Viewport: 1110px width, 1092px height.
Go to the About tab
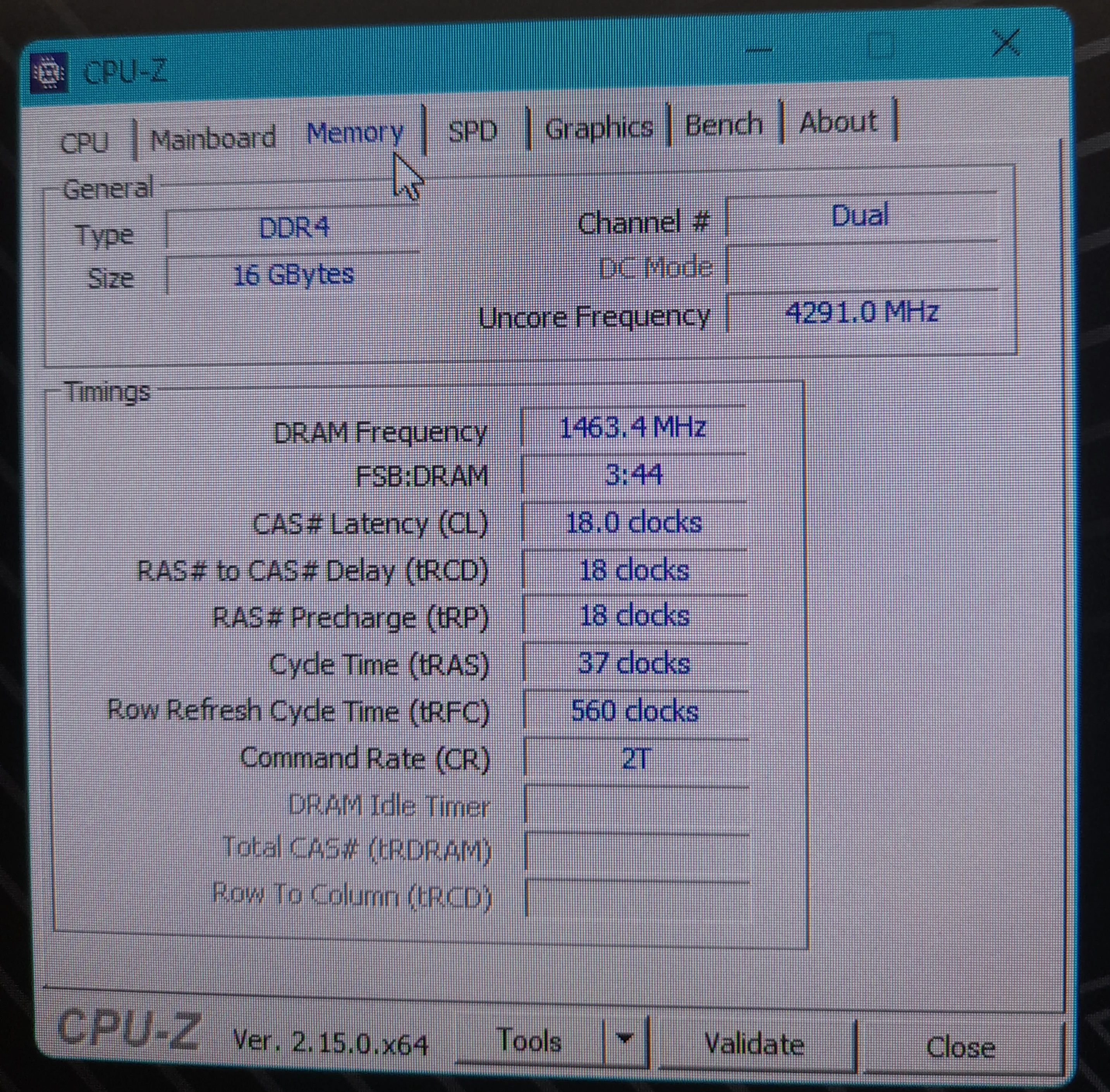tap(838, 122)
